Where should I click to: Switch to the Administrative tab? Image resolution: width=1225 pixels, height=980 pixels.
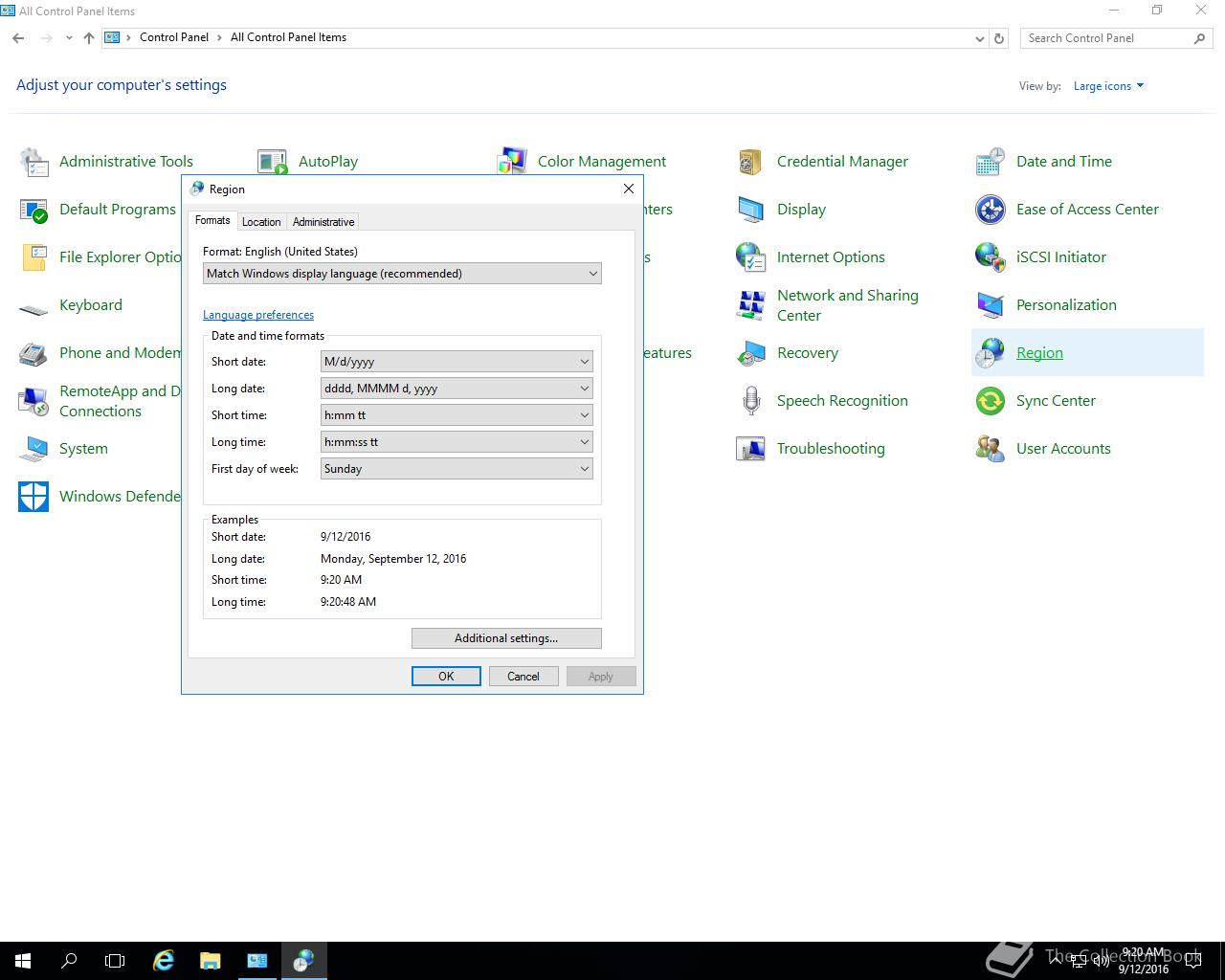323,222
